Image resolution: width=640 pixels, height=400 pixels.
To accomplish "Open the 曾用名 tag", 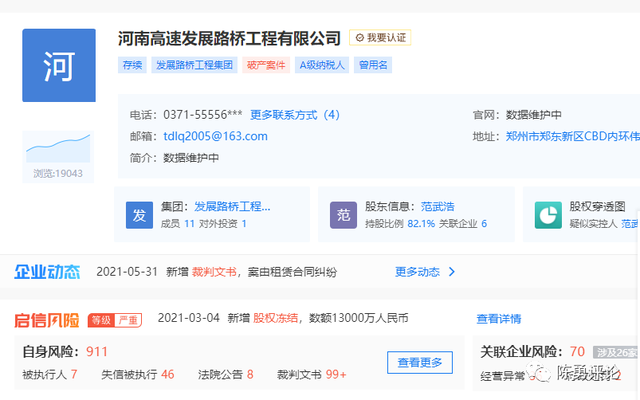I will (373, 65).
